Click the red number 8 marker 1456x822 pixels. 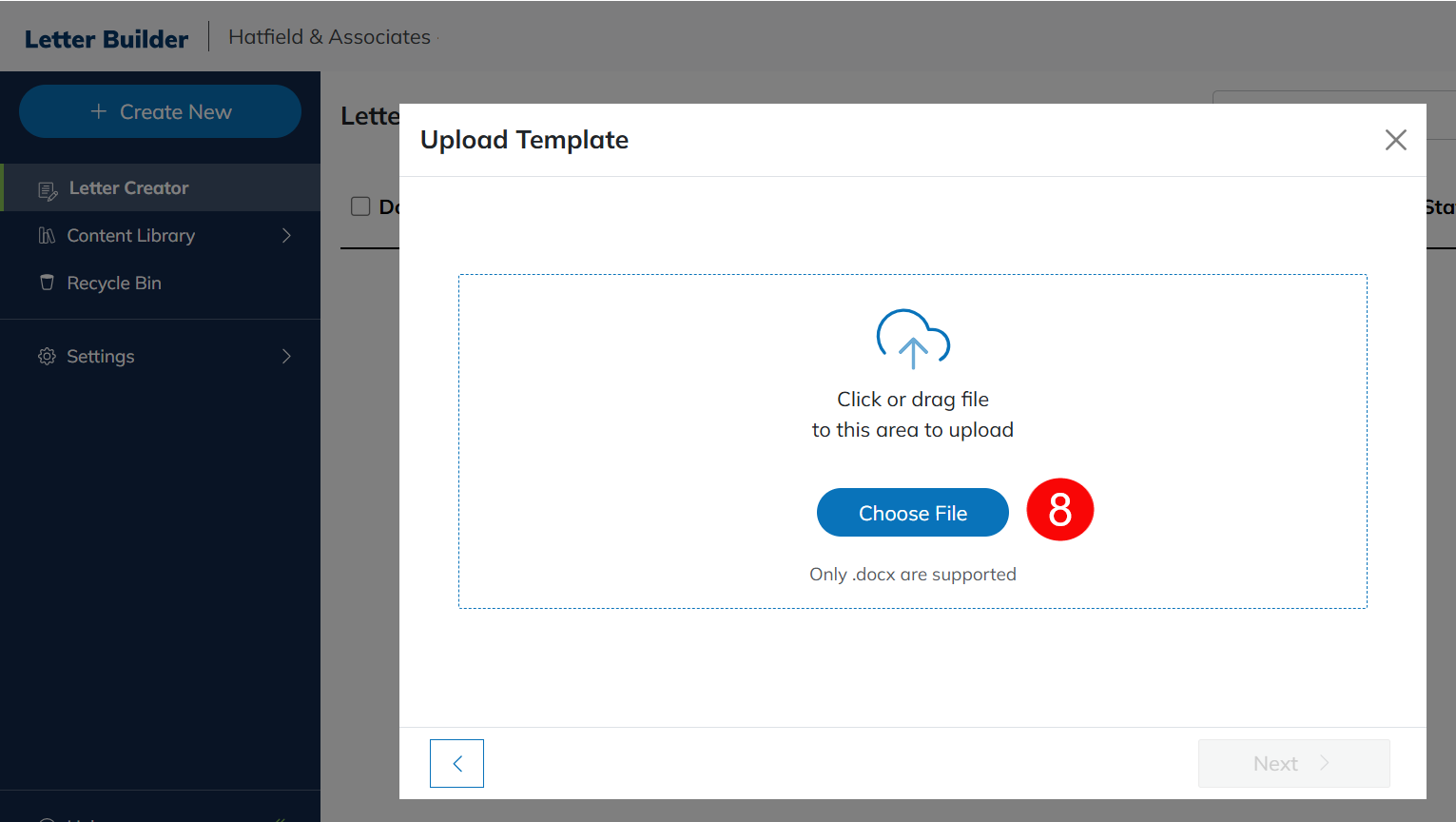1059,510
